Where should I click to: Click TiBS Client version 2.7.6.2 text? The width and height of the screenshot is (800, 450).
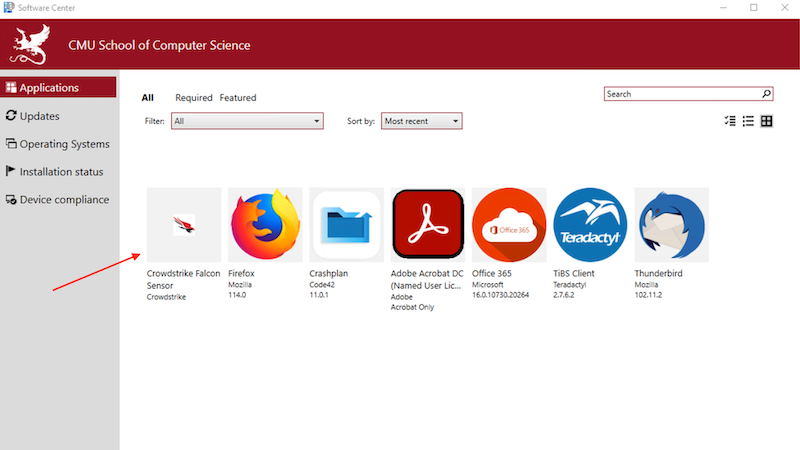[563, 295]
